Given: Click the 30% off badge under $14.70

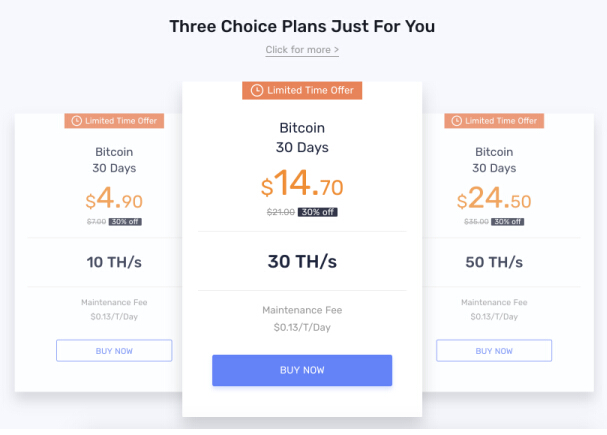Looking at the screenshot, I should pyautogui.click(x=317, y=212).
